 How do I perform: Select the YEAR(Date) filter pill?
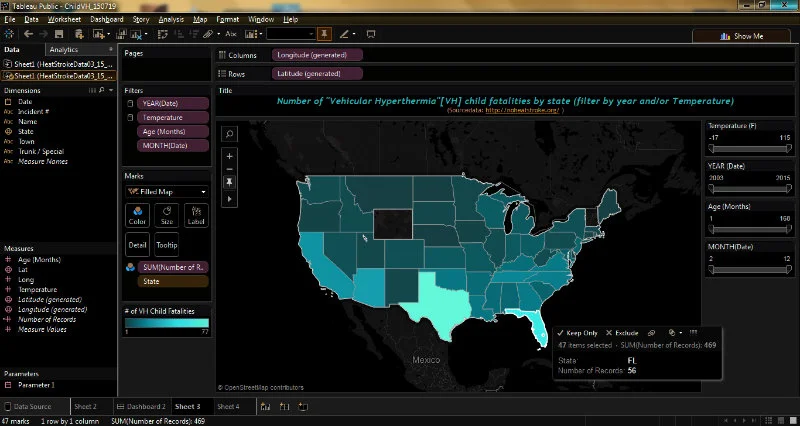point(172,103)
